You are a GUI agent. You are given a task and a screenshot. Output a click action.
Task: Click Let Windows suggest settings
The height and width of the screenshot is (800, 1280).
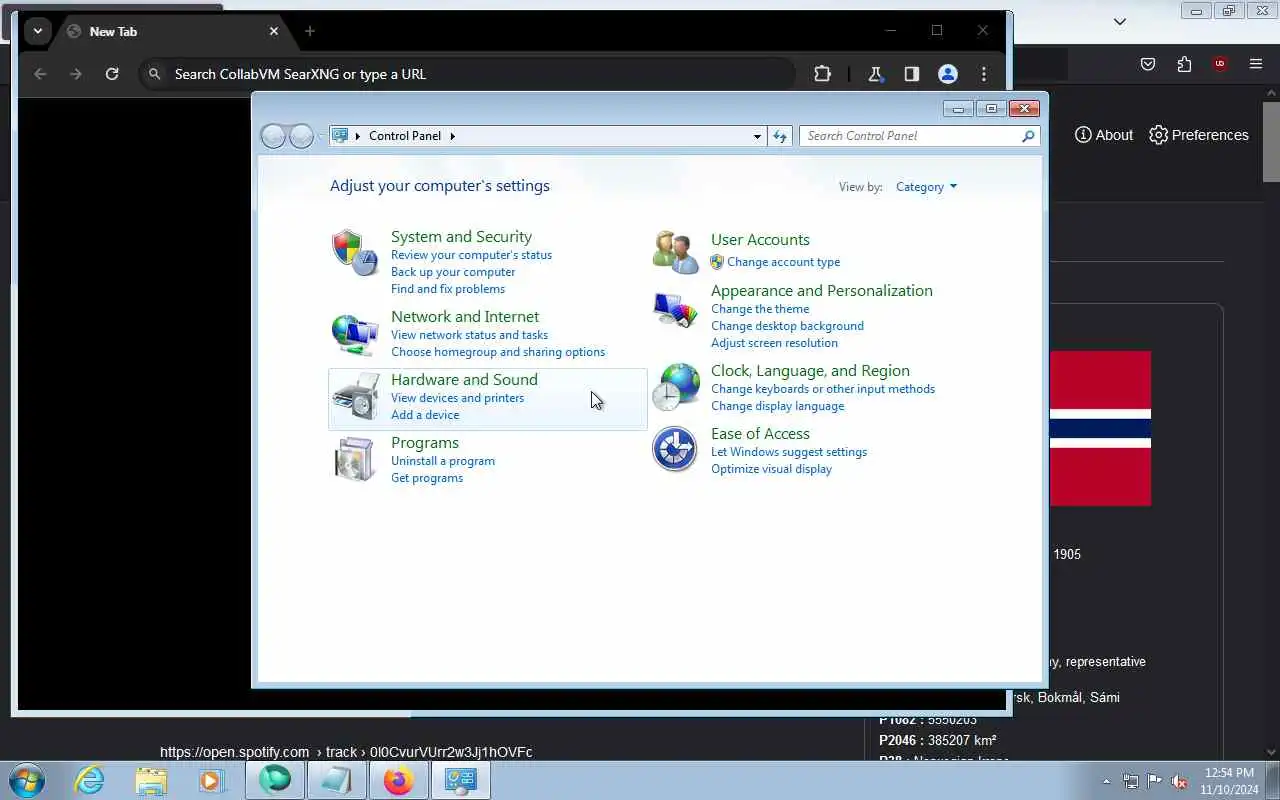pyautogui.click(x=789, y=452)
